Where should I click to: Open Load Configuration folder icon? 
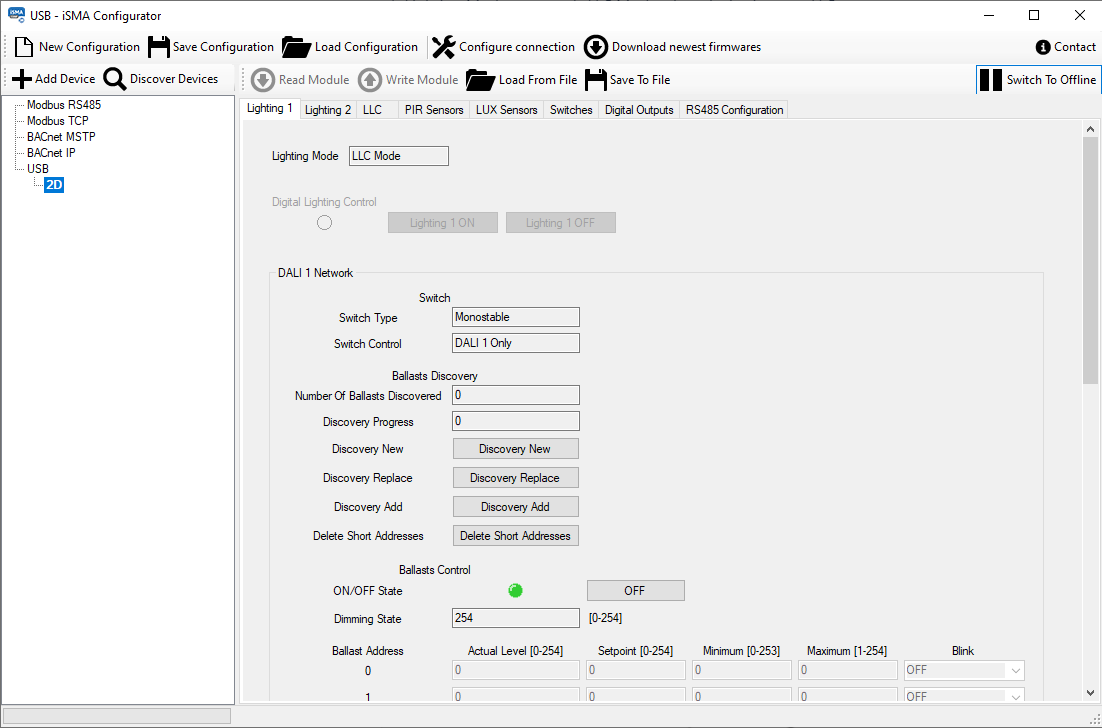[x=297, y=47]
